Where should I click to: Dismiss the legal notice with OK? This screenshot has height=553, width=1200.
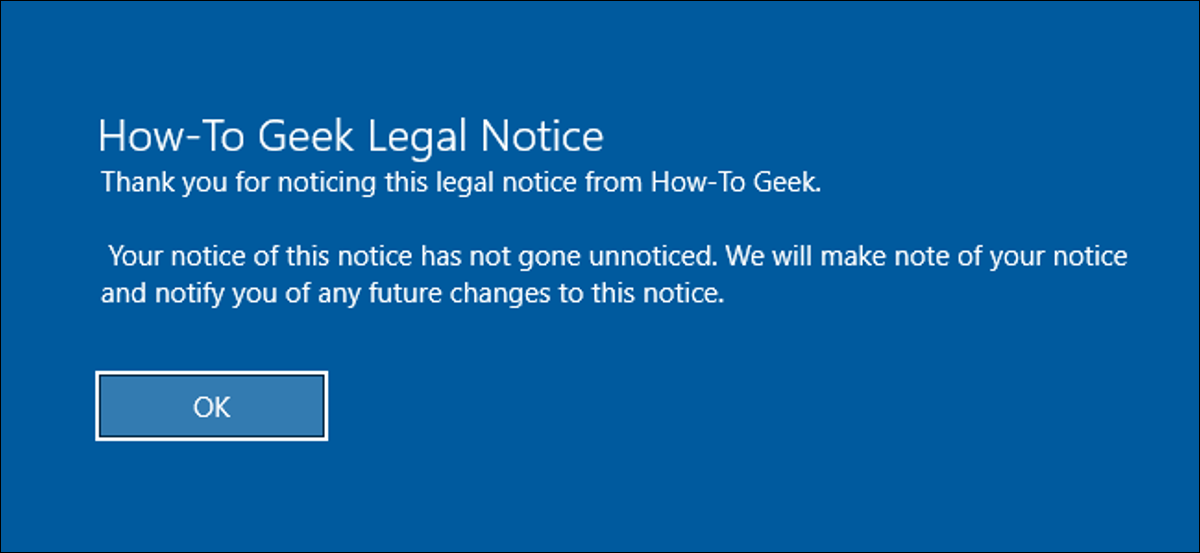[x=212, y=407]
